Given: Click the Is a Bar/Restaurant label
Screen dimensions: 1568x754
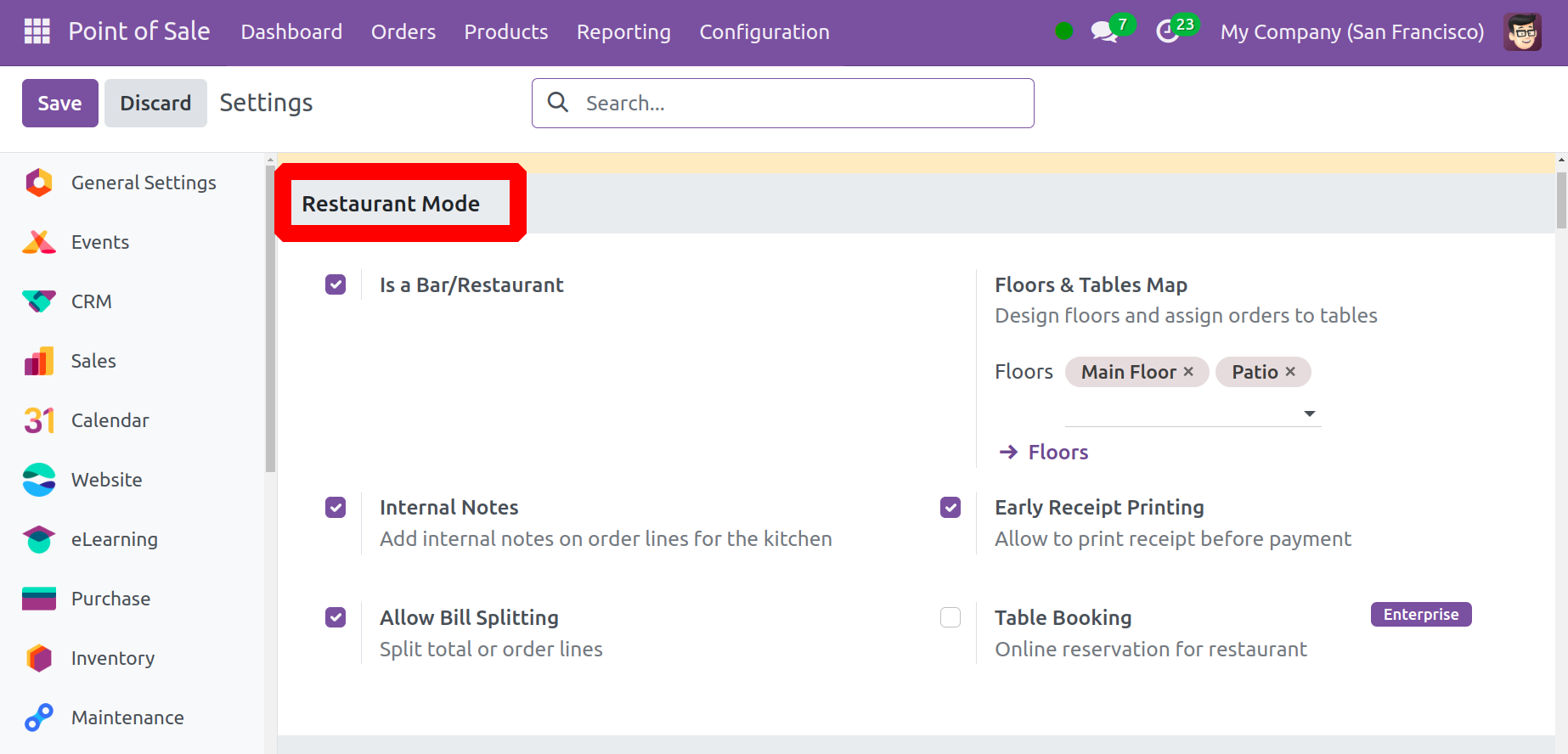Looking at the screenshot, I should [471, 284].
